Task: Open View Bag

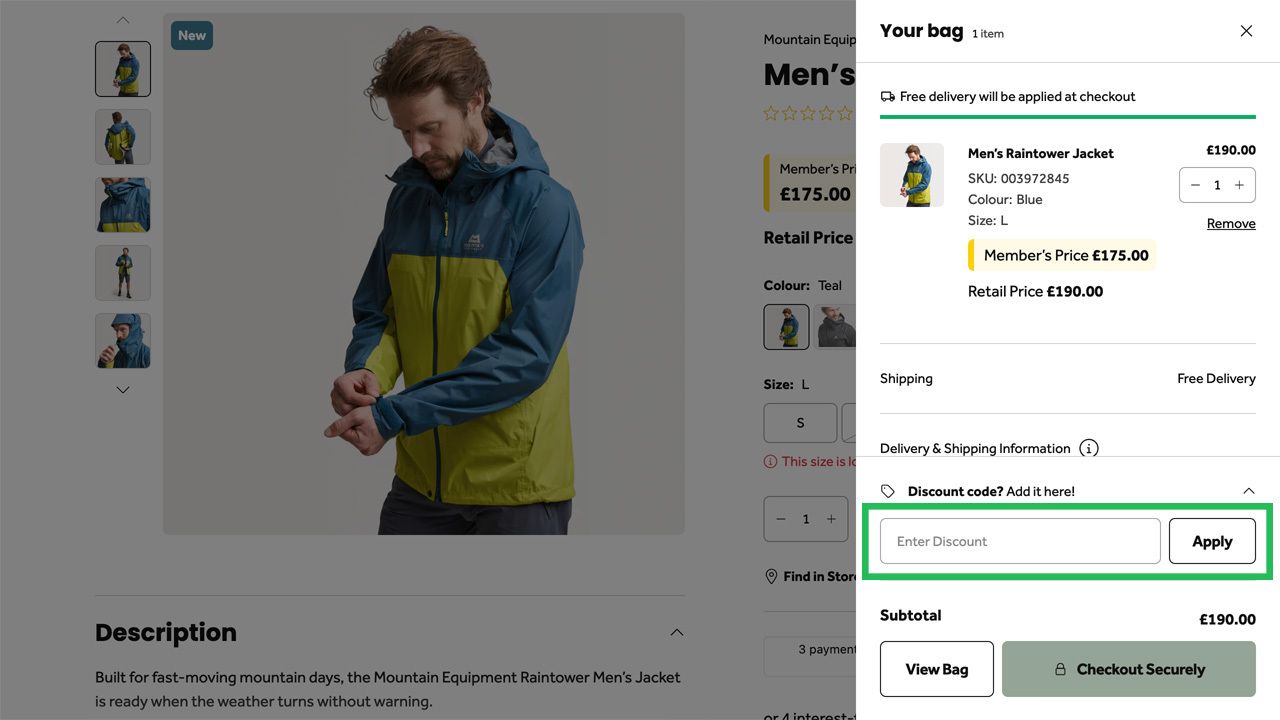Action: (x=936, y=669)
